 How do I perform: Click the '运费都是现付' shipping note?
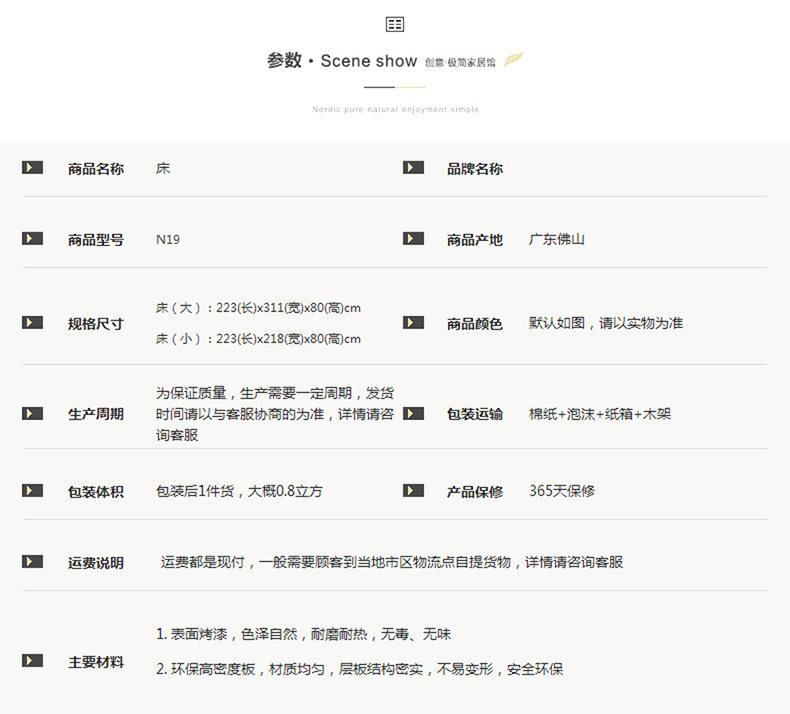pos(392,562)
